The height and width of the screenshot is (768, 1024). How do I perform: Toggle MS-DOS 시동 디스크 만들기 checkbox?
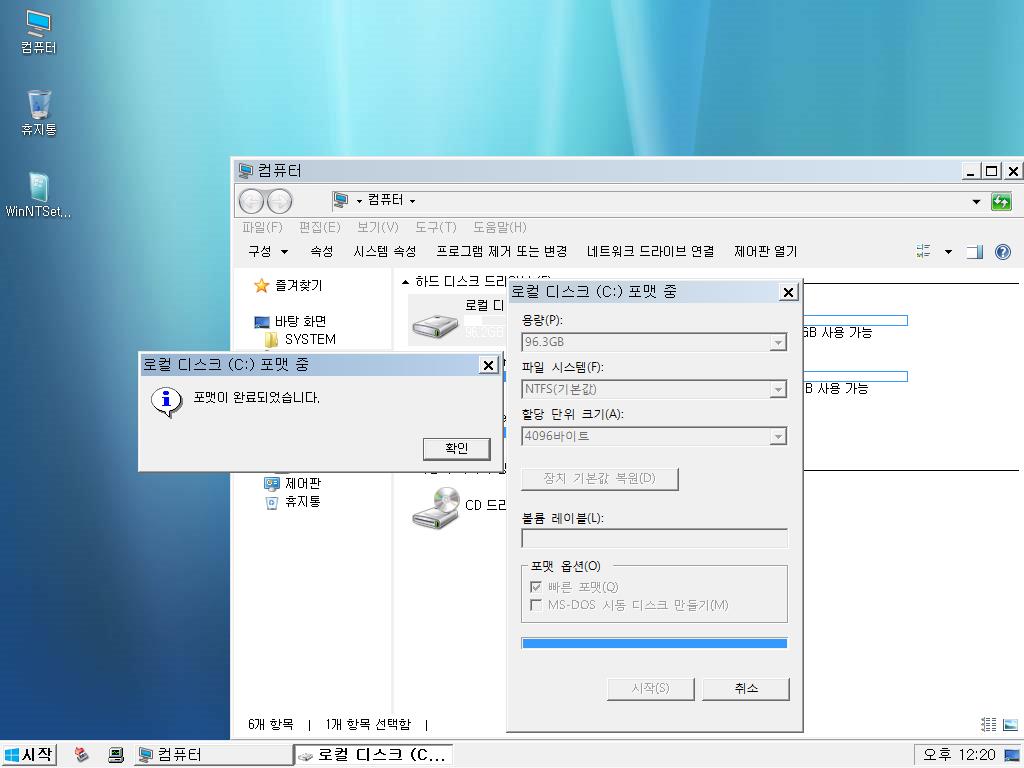[536, 605]
